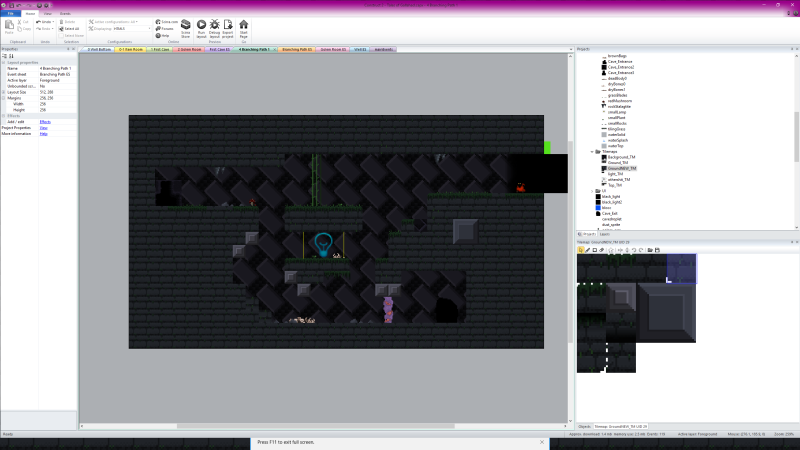Open the Branching Path ES tab
This screenshot has width=800, height=450.
296,49
